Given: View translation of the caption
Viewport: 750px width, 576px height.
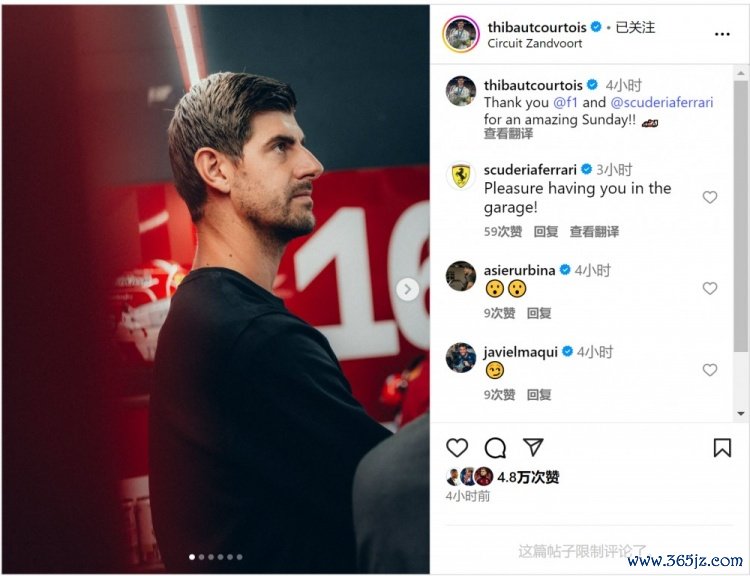Looking at the screenshot, I should (508, 133).
